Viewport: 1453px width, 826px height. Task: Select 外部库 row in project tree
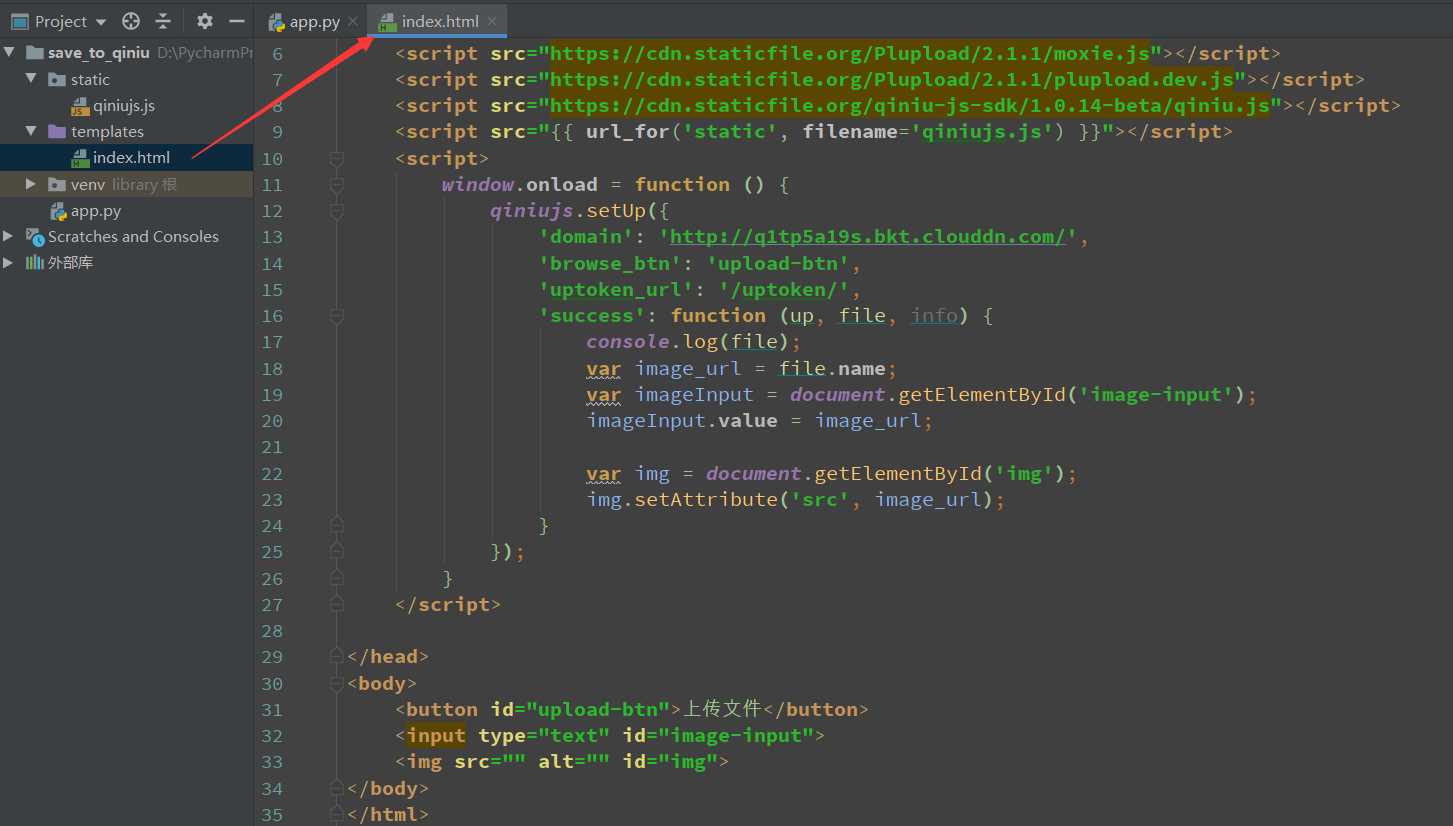(x=126, y=262)
